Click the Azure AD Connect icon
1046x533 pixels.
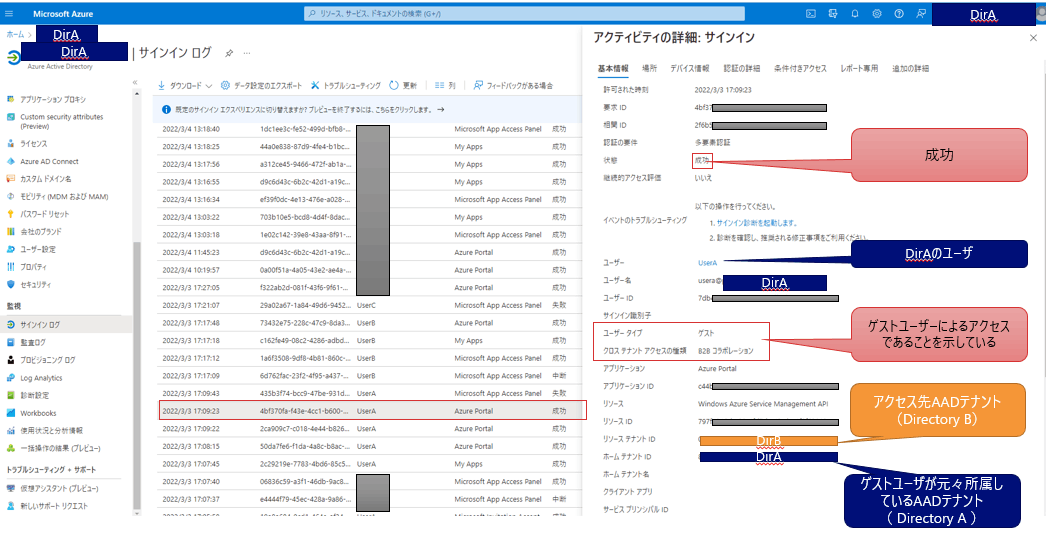[10, 161]
